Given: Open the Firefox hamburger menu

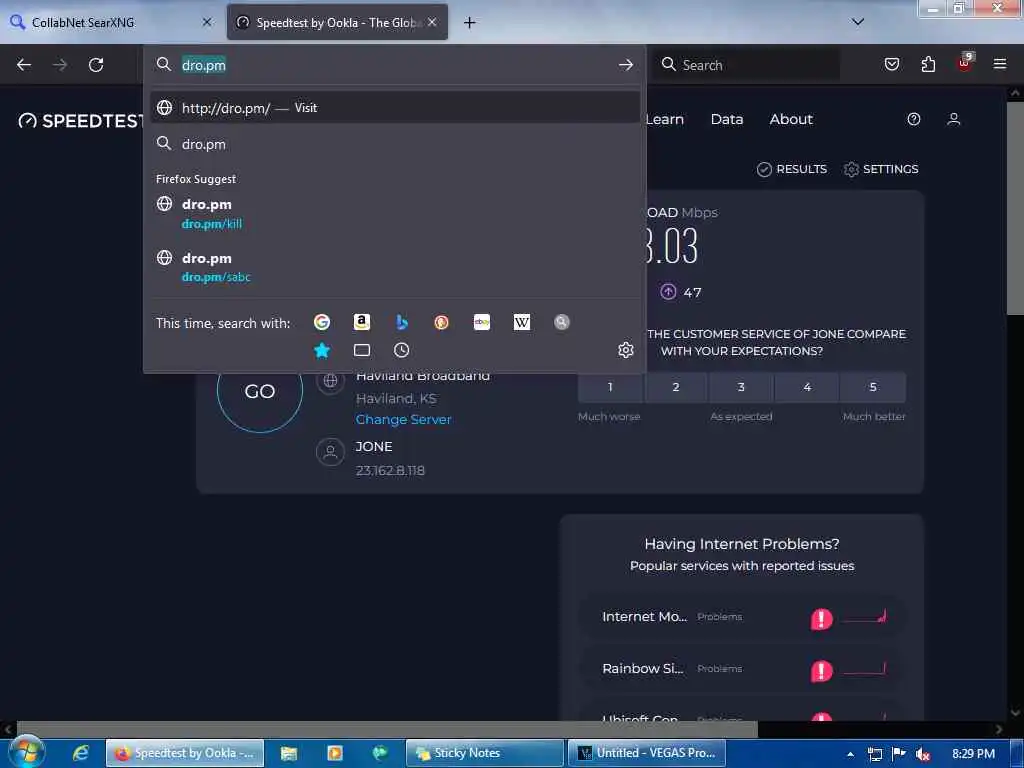Looking at the screenshot, I should coord(1000,64).
